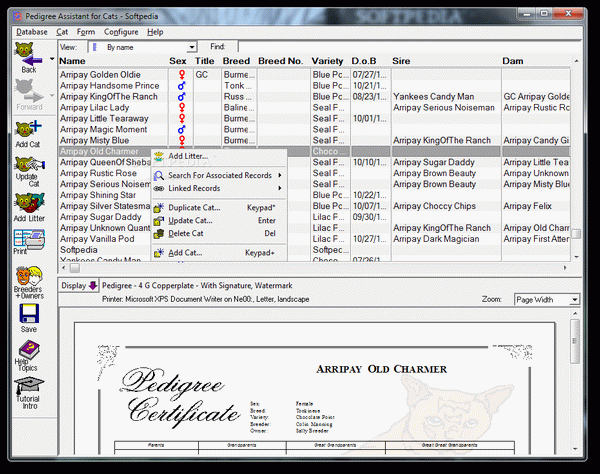The height and width of the screenshot is (474, 600).
Task: Click the Add Litter sidebar icon
Action: tap(28, 207)
